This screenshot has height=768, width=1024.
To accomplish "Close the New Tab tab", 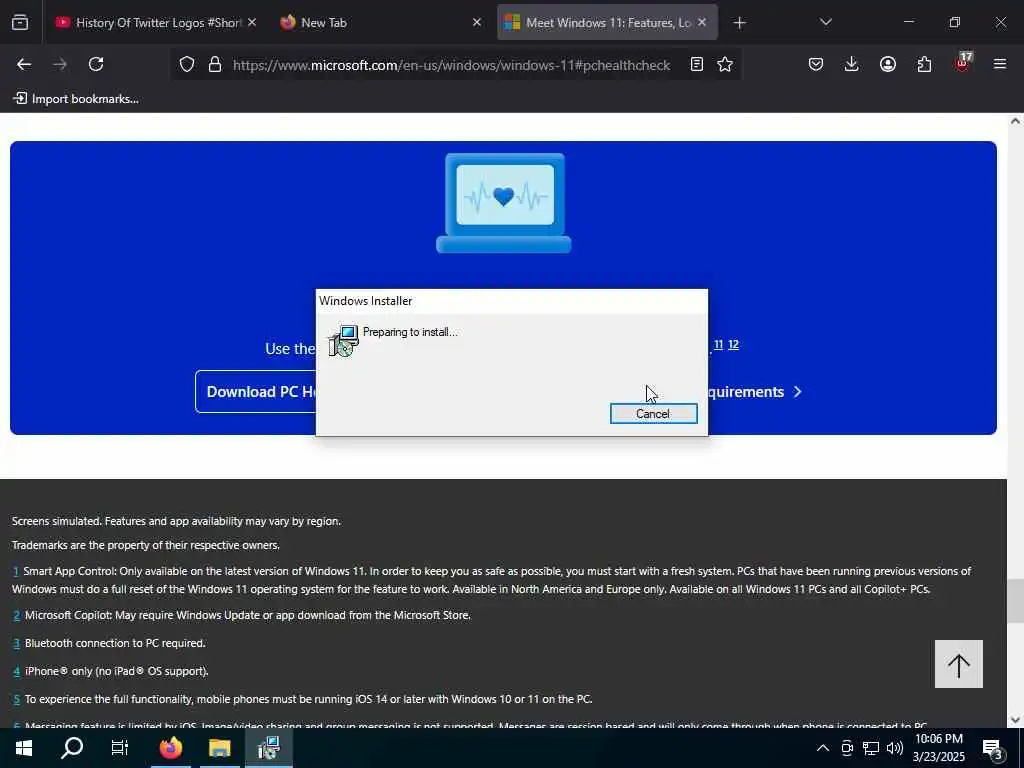I will coord(477,22).
